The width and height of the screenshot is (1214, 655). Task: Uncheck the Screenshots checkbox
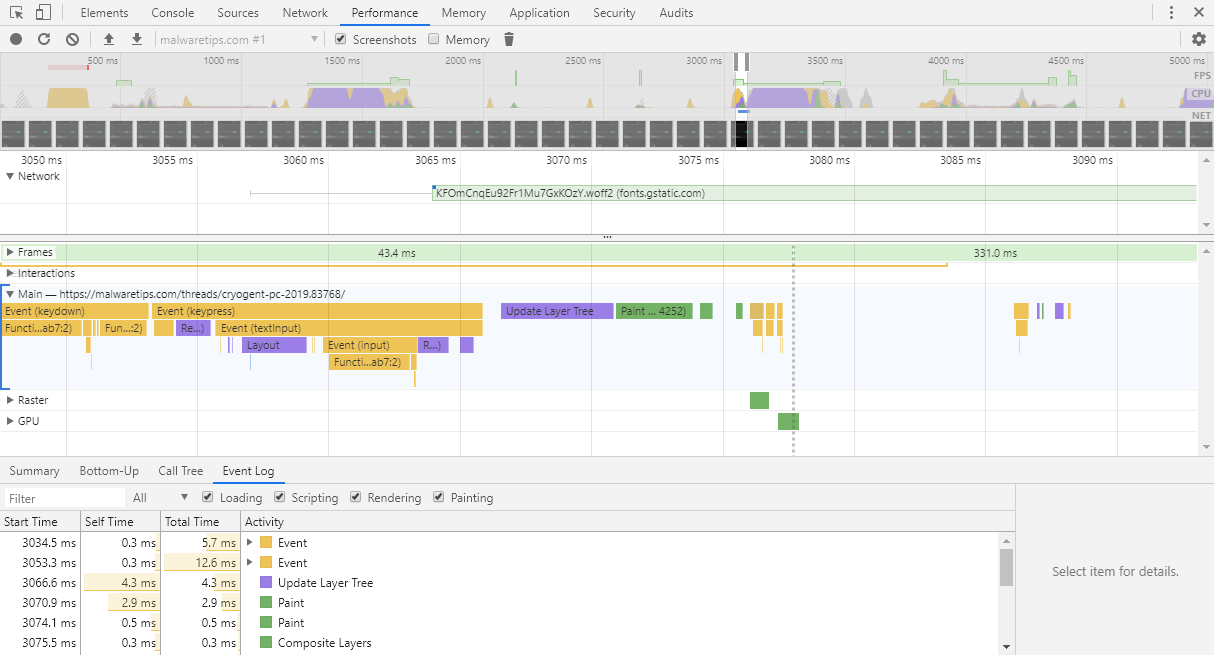pyautogui.click(x=341, y=39)
